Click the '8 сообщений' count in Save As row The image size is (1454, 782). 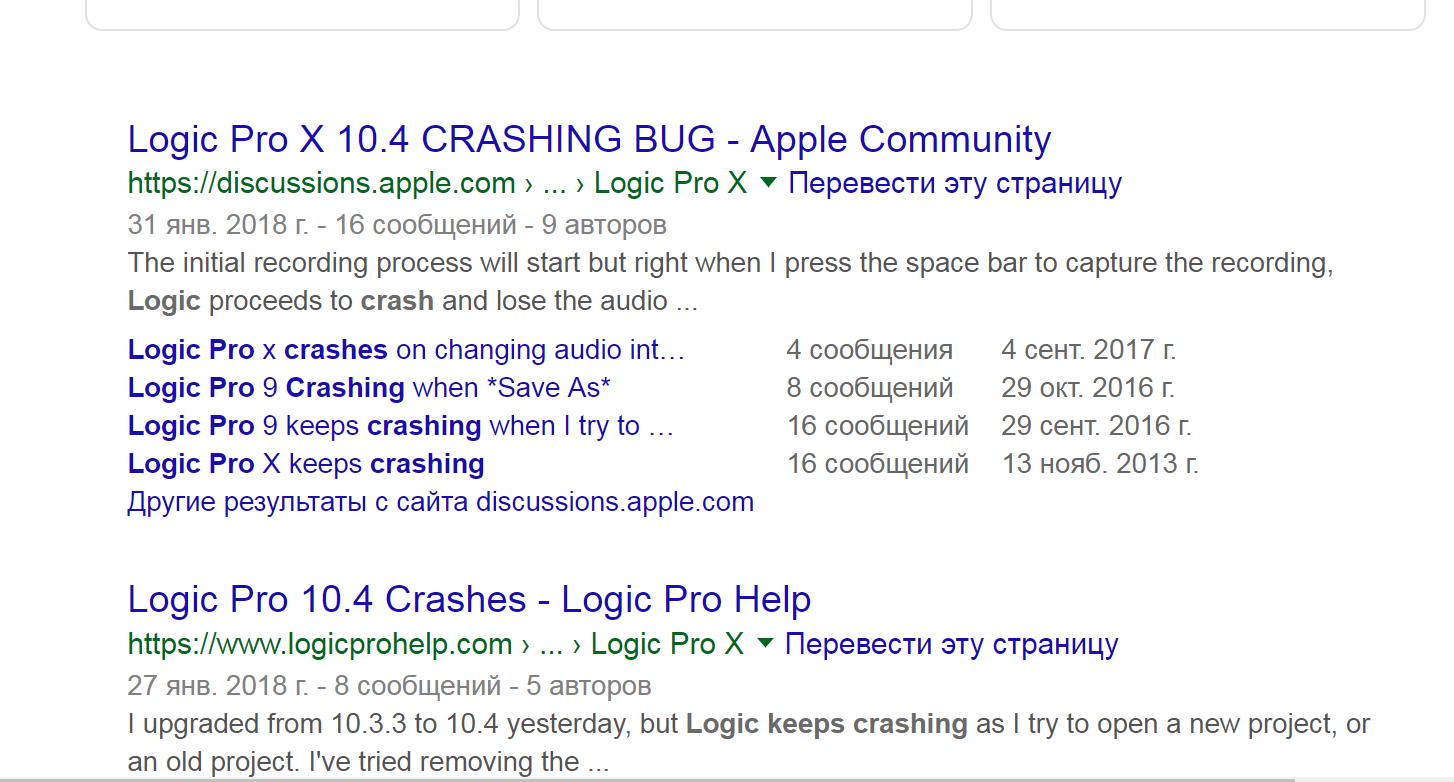tap(870, 388)
